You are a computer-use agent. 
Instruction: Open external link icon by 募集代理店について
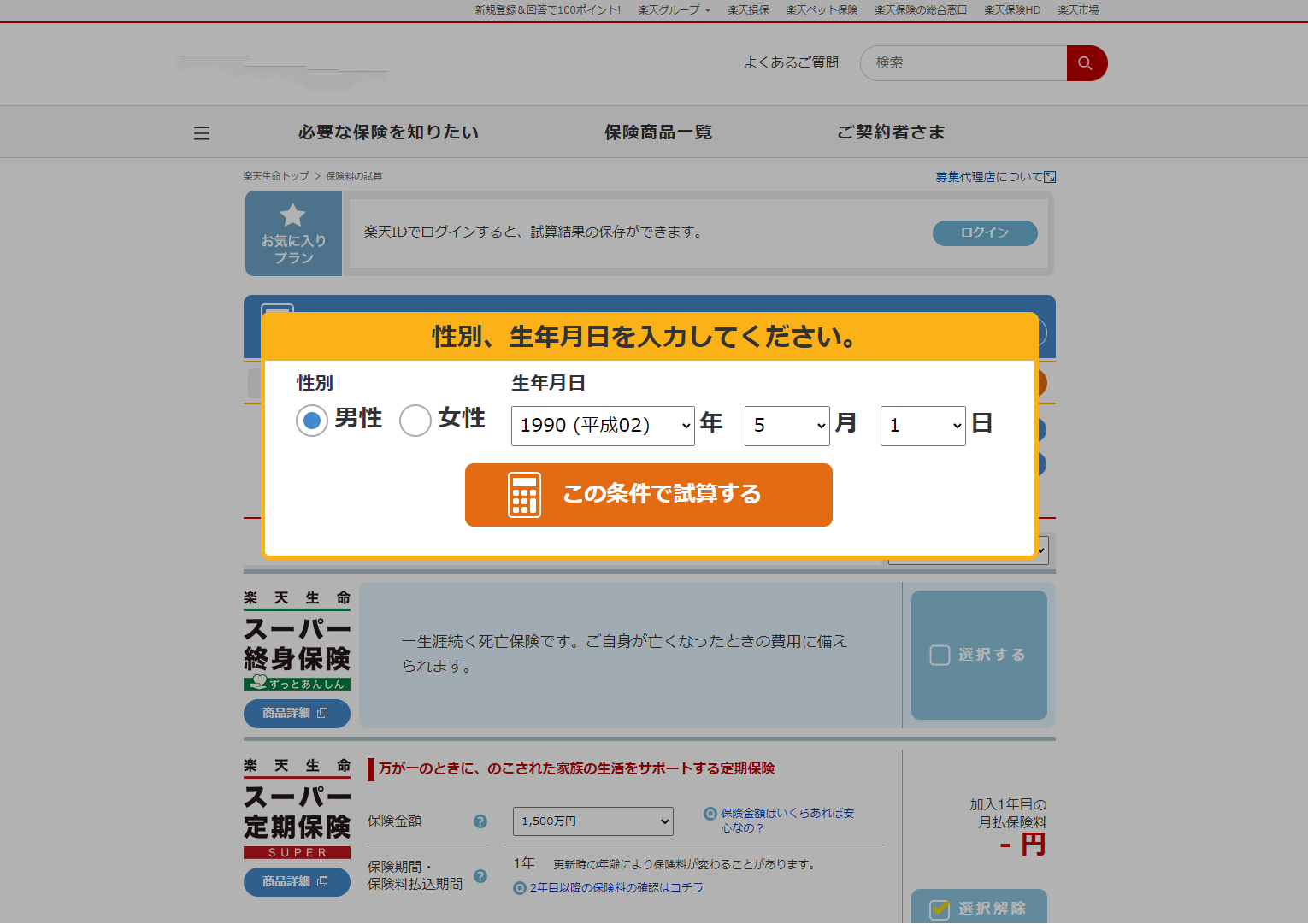1050,177
